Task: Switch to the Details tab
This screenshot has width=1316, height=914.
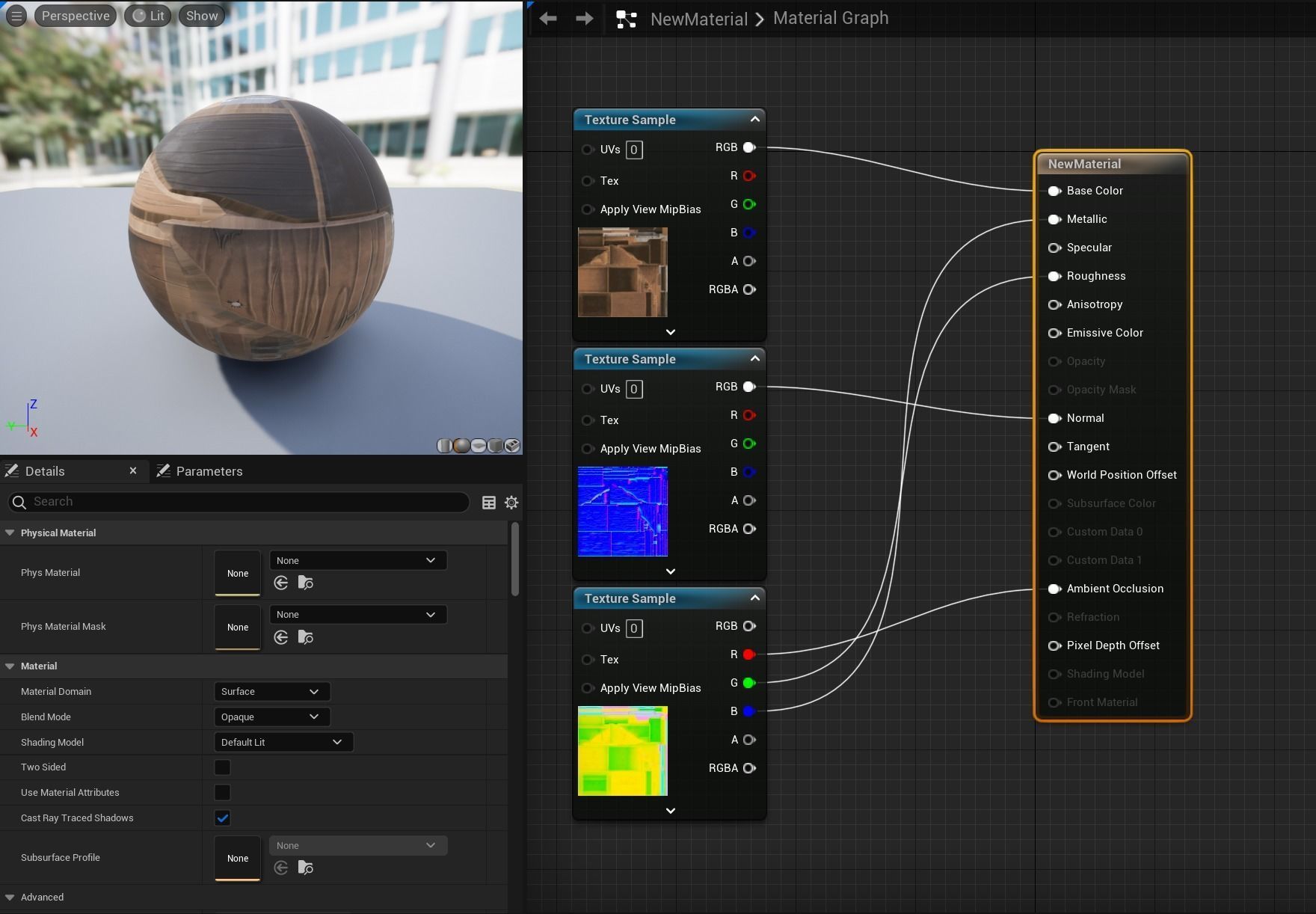Action: pos(45,471)
